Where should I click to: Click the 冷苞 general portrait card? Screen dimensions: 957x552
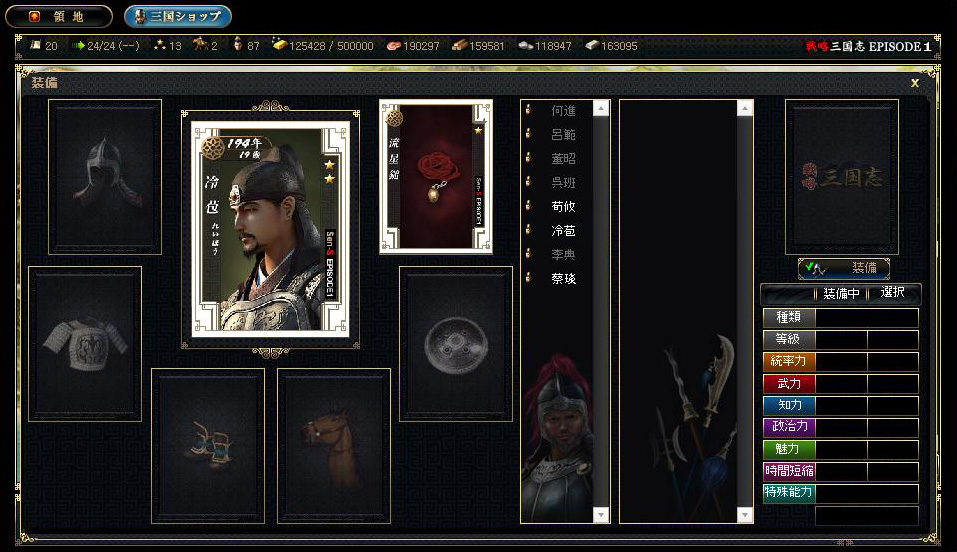[270, 229]
